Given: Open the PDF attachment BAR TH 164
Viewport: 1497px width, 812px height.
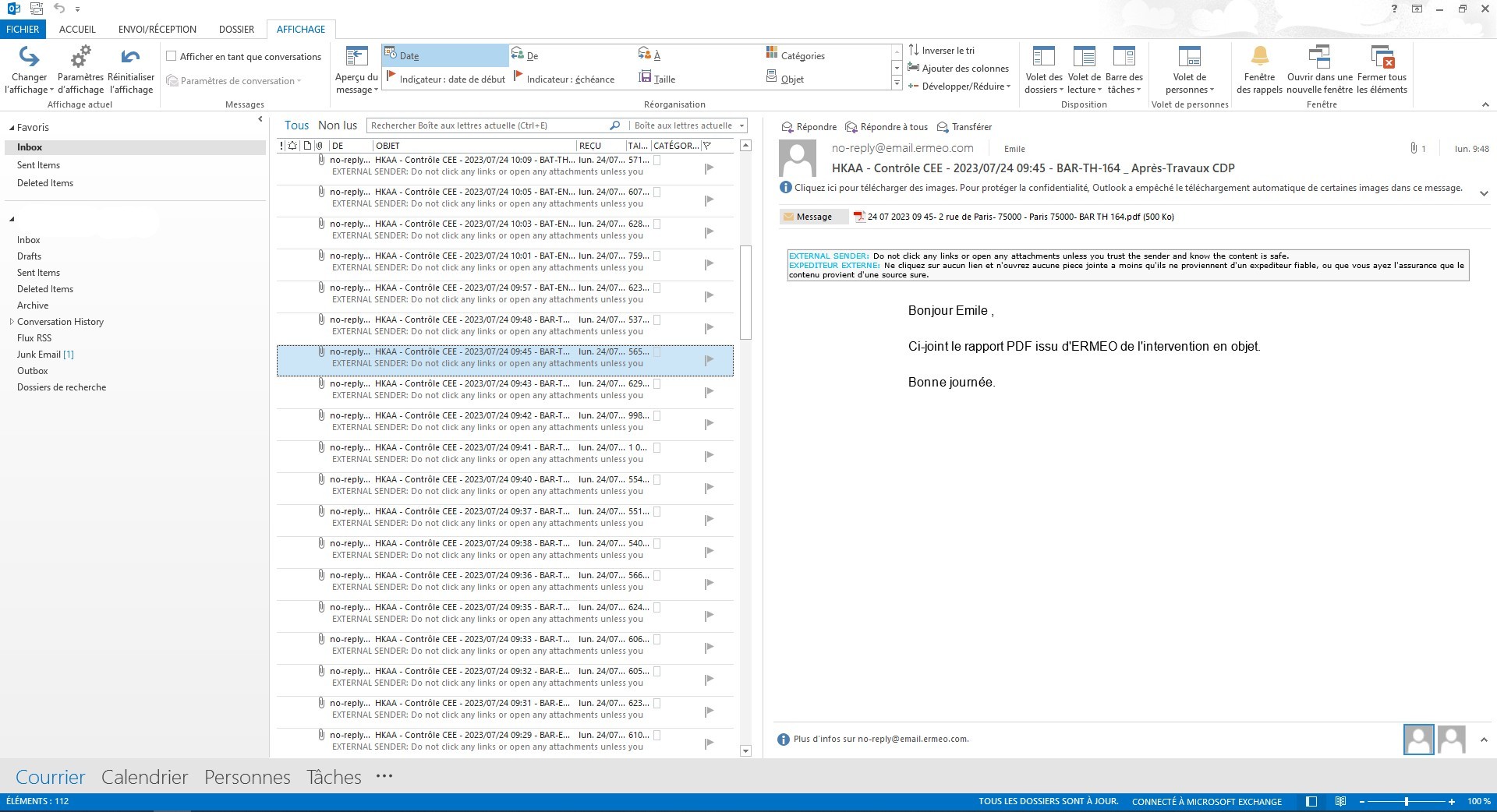Looking at the screenshot, I should coord(1014,217).
